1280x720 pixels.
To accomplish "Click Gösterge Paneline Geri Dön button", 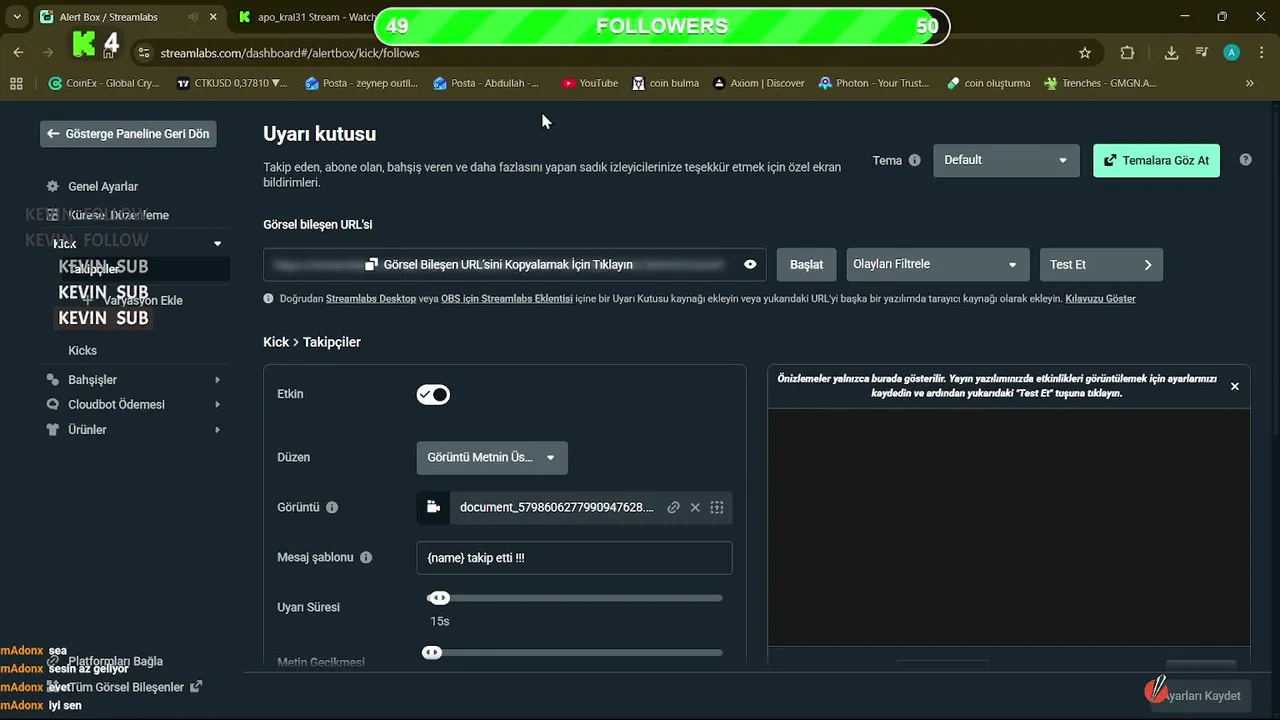I will click(128, 134).
